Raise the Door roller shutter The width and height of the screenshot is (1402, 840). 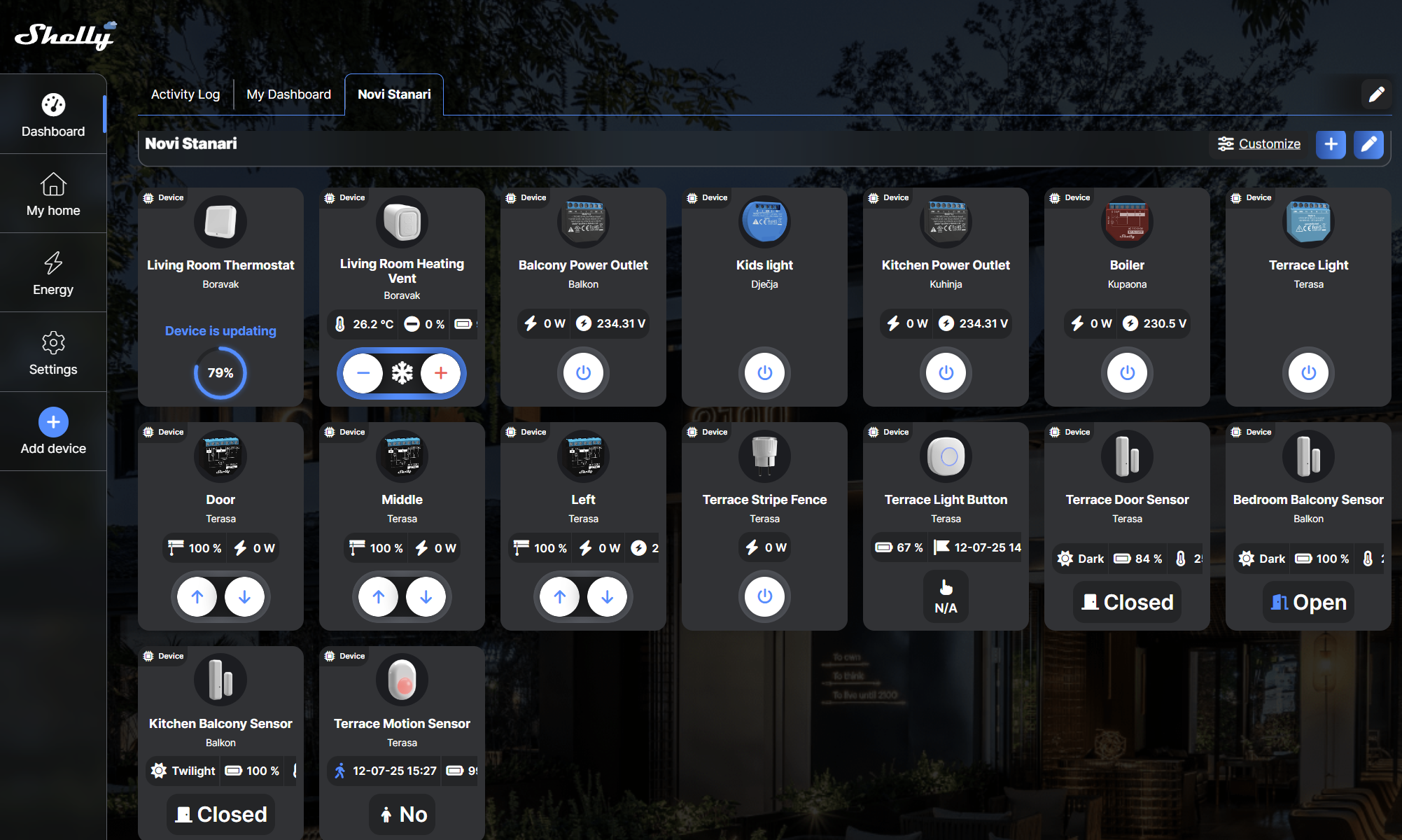pos(197,596)
